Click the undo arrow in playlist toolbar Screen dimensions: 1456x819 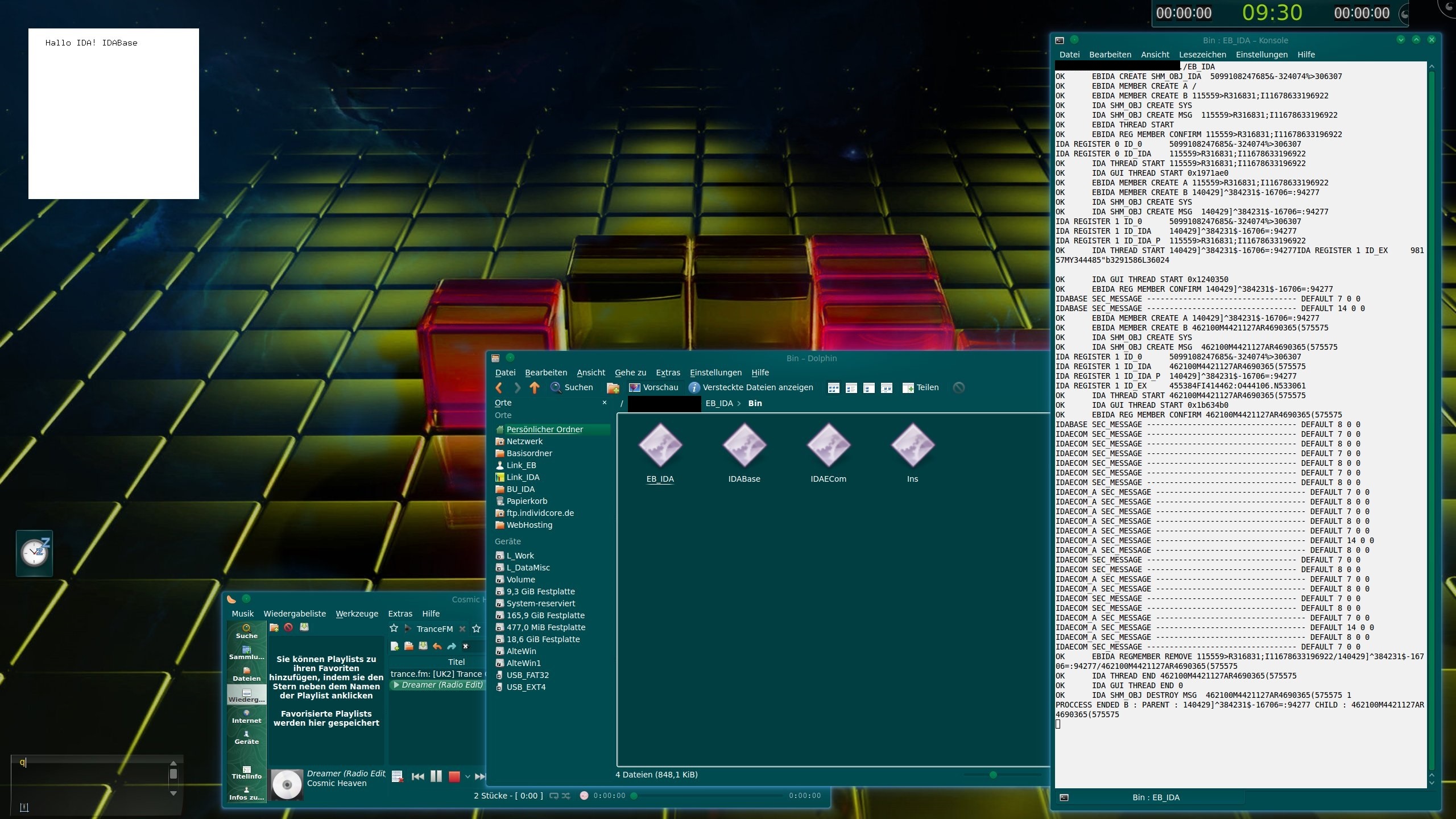coord(437,646)
